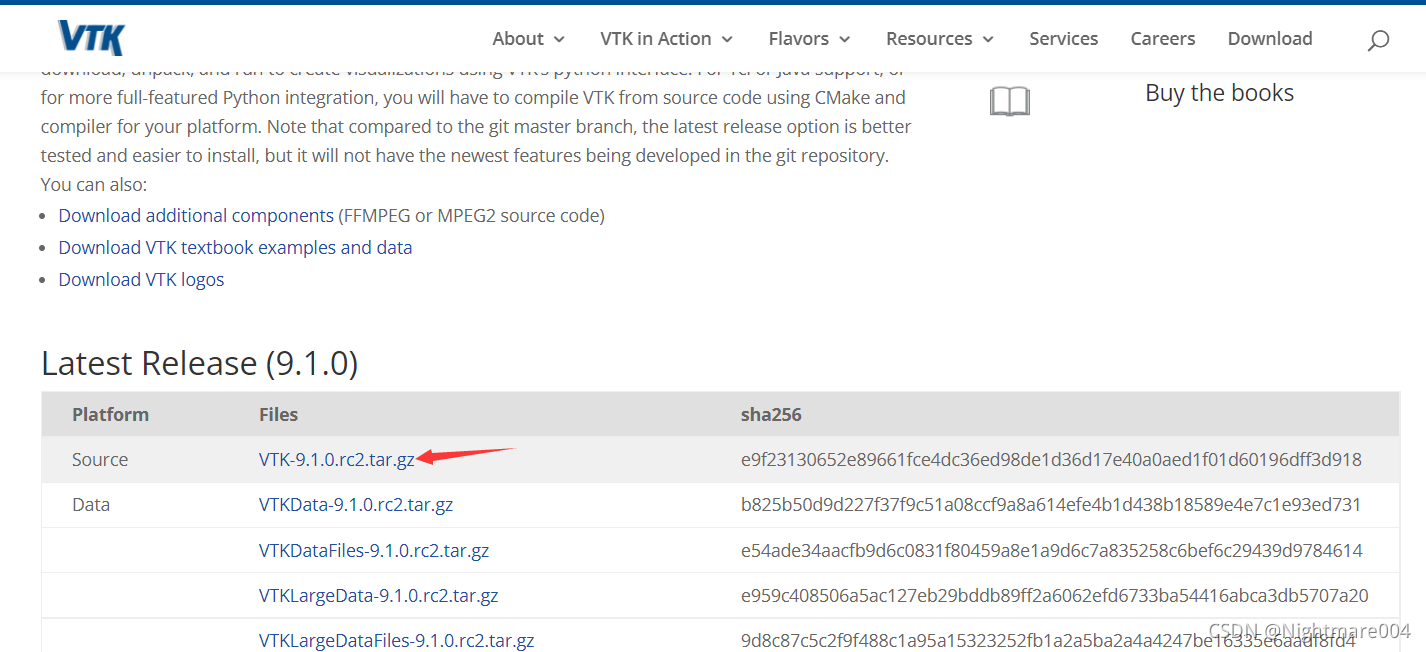Viewport: 1426px width, 652px height.
Task: Download VTKLargeDataFiles-9.1.0.rc2.tar.gz
Action: tap(396, 641)
